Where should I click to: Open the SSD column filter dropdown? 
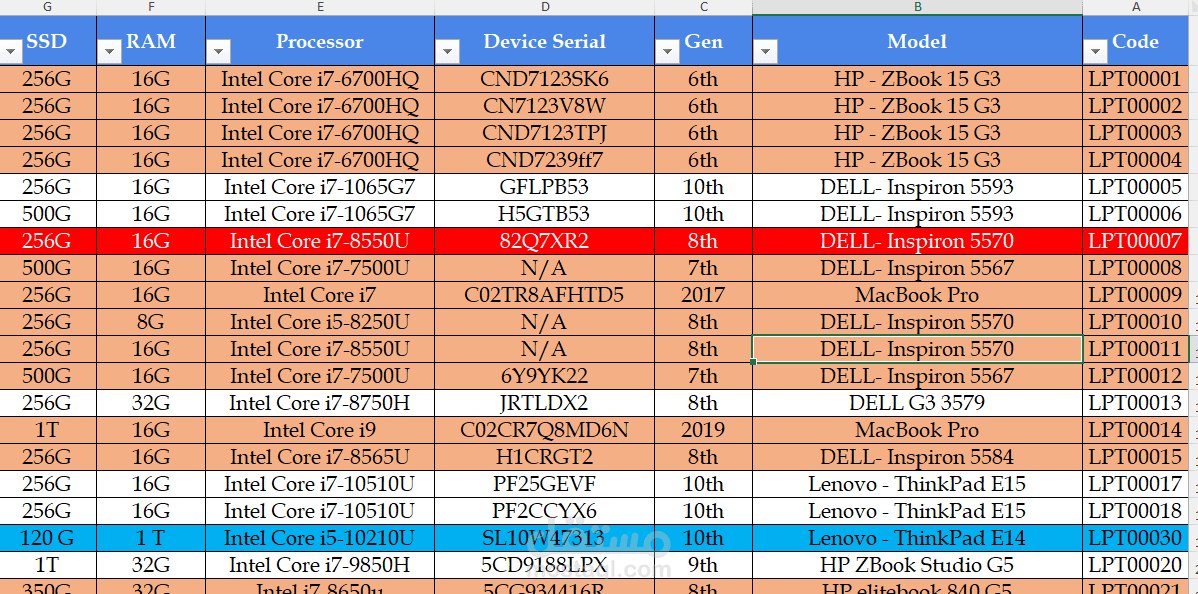(12, 52)
